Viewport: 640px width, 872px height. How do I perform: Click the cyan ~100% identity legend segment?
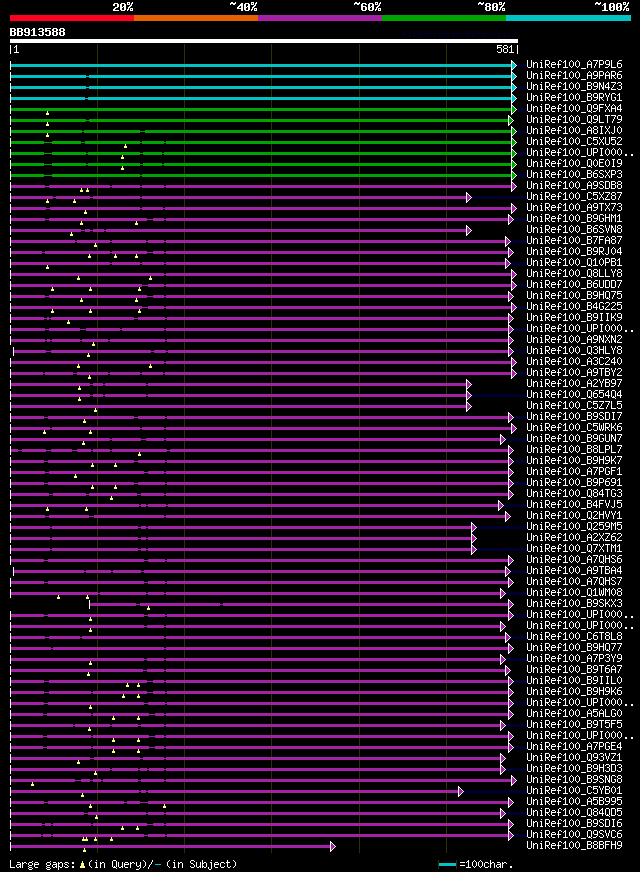click(x=568, y=18)
